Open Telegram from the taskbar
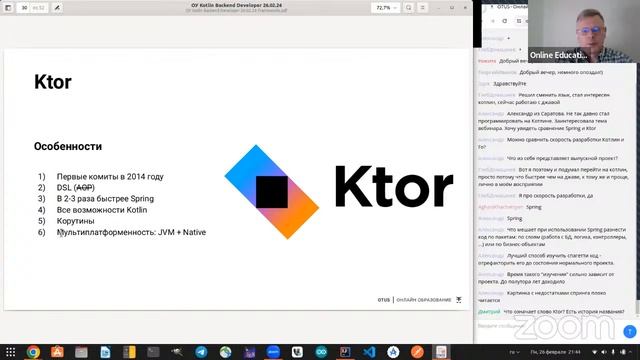640x360 pixels. 201,352
